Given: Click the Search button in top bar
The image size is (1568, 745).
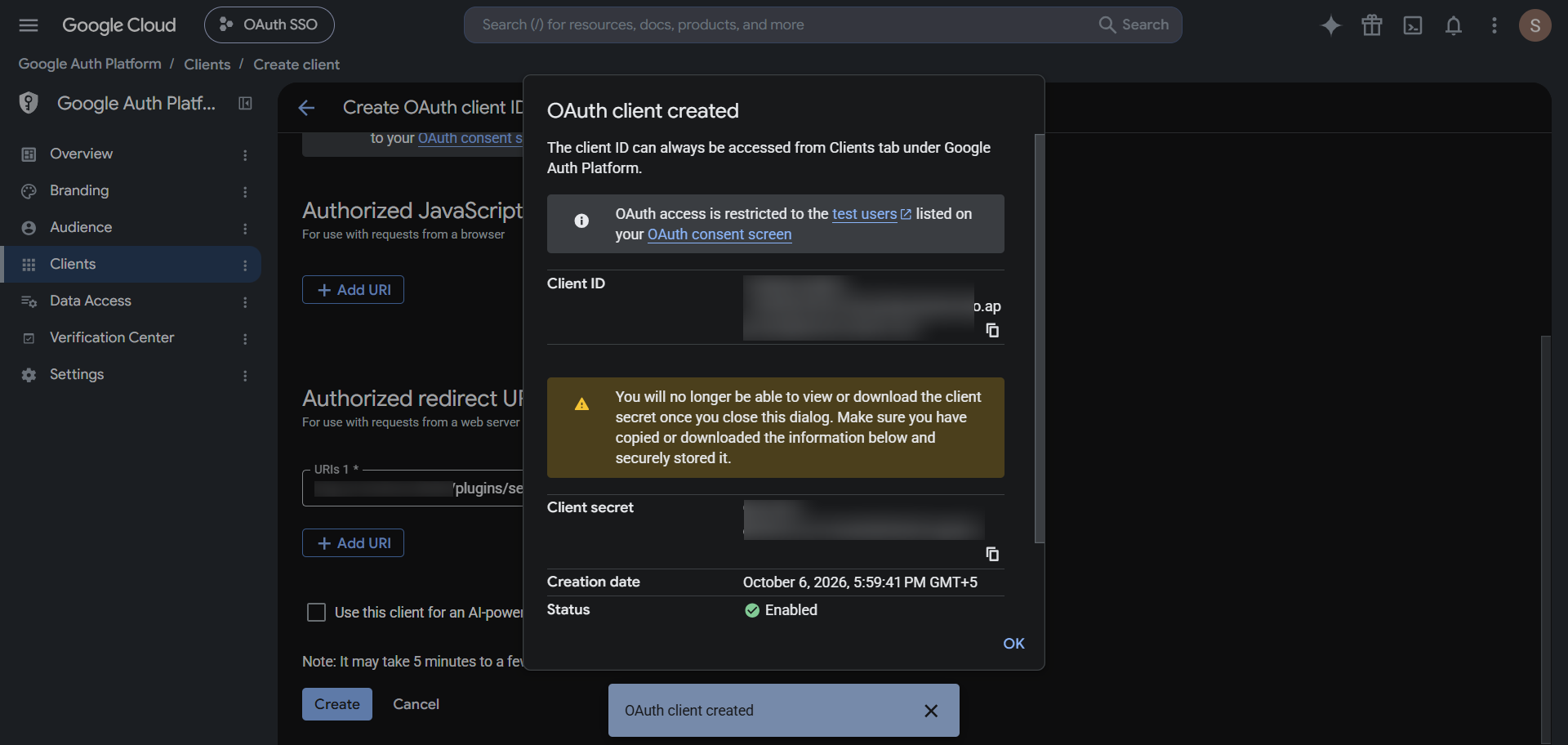Looking at the screenshot, I should coord(1134,25).
